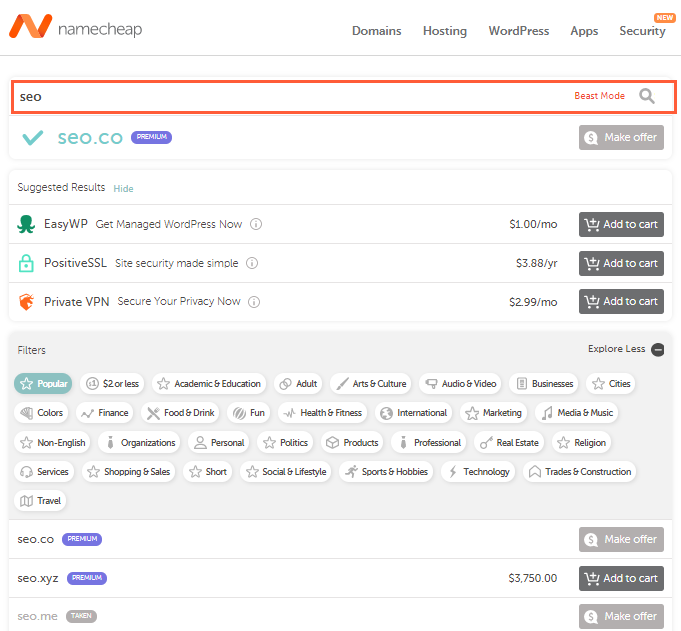The height and width of the screenshot is (631, 681).
Task: Select the Organizations filter
Action: point(139,443)
